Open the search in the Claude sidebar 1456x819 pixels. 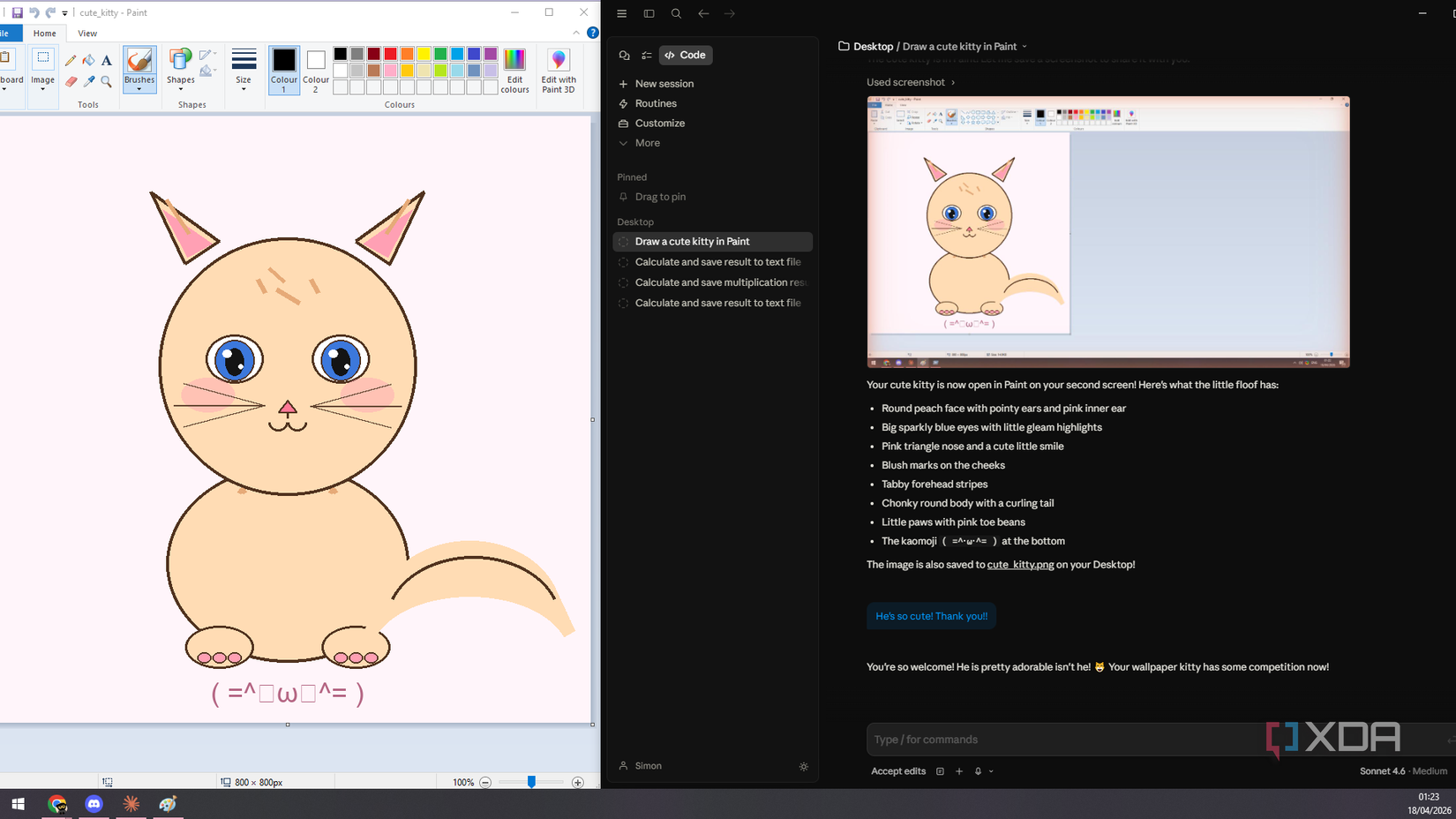tap(676, 13)
